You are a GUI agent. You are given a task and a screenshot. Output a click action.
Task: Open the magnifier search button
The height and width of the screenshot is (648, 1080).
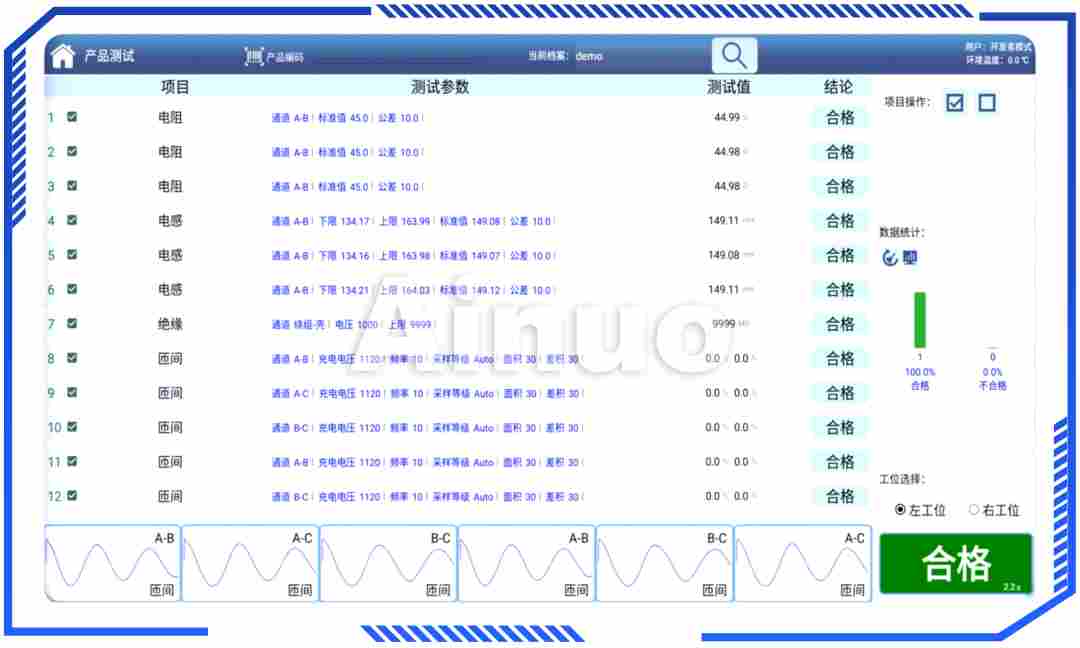pyautogui.click(x=734, y=55)
